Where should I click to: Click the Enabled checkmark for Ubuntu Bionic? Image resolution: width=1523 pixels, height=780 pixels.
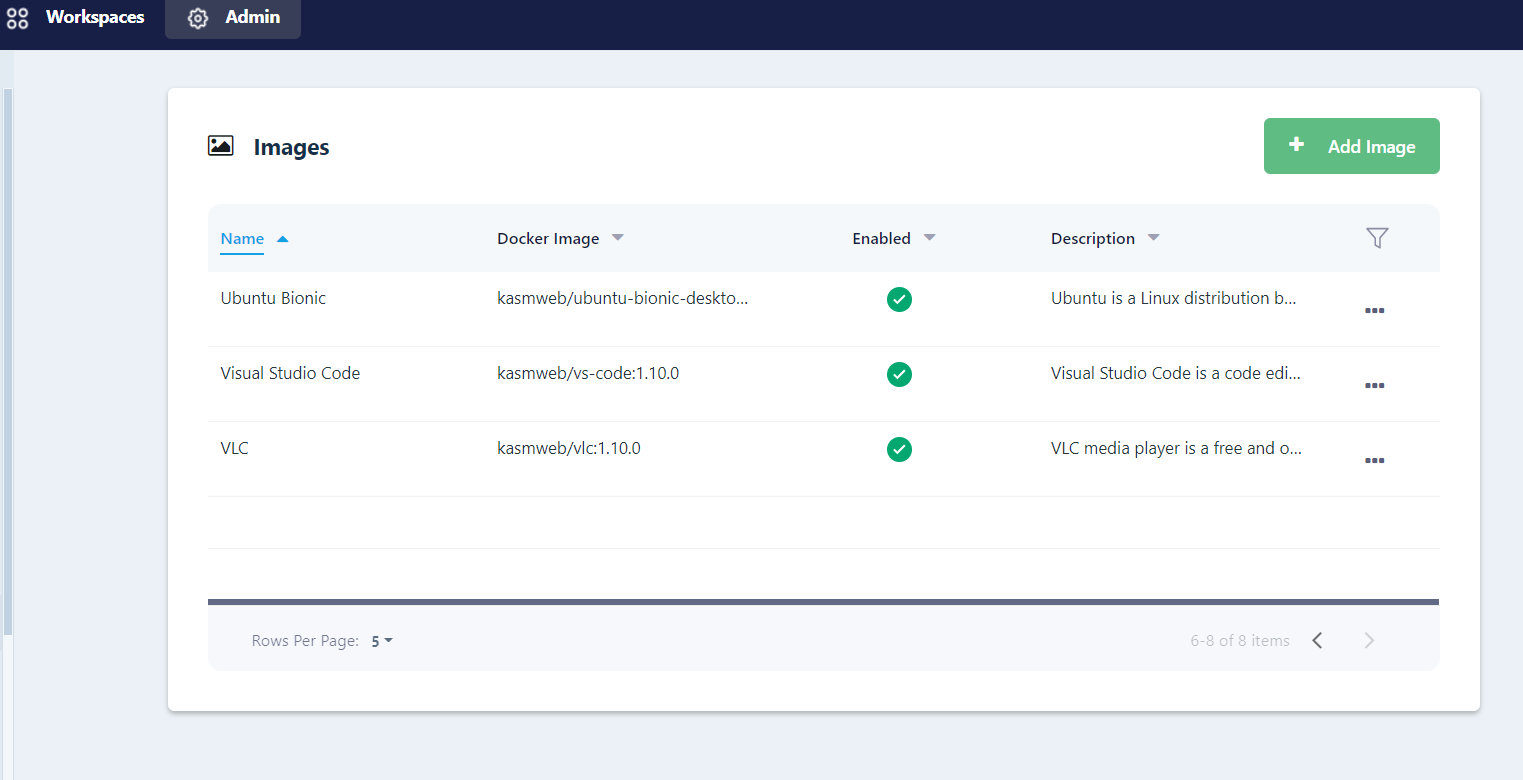[899, 299]
